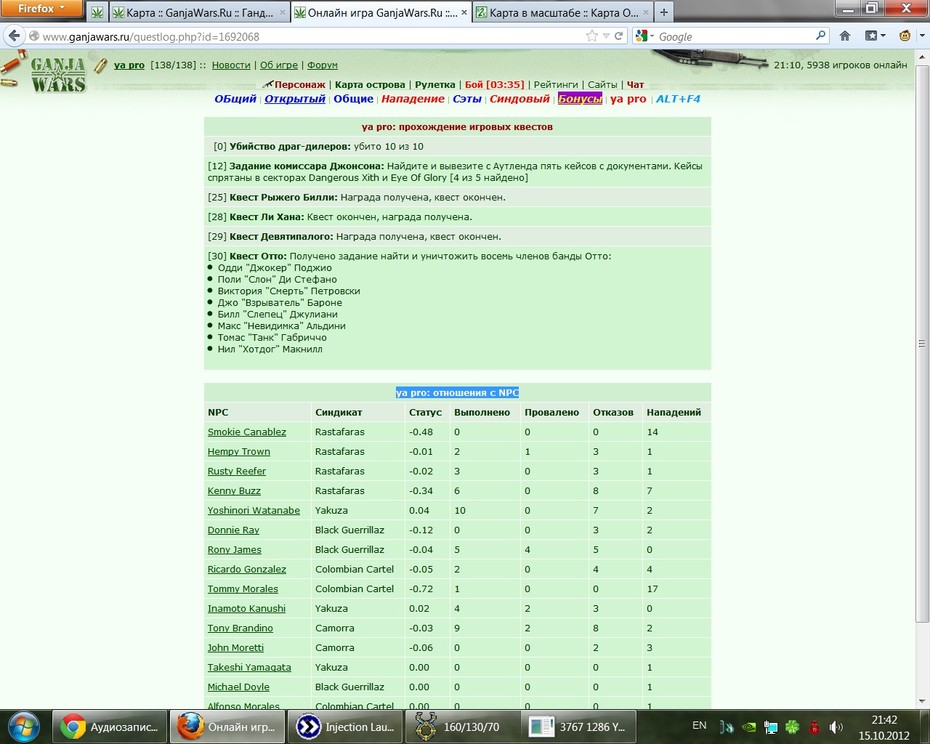Open the Сэты bookmark link
The height and width of the screenshot is (744, 930).
pos(467,98)
